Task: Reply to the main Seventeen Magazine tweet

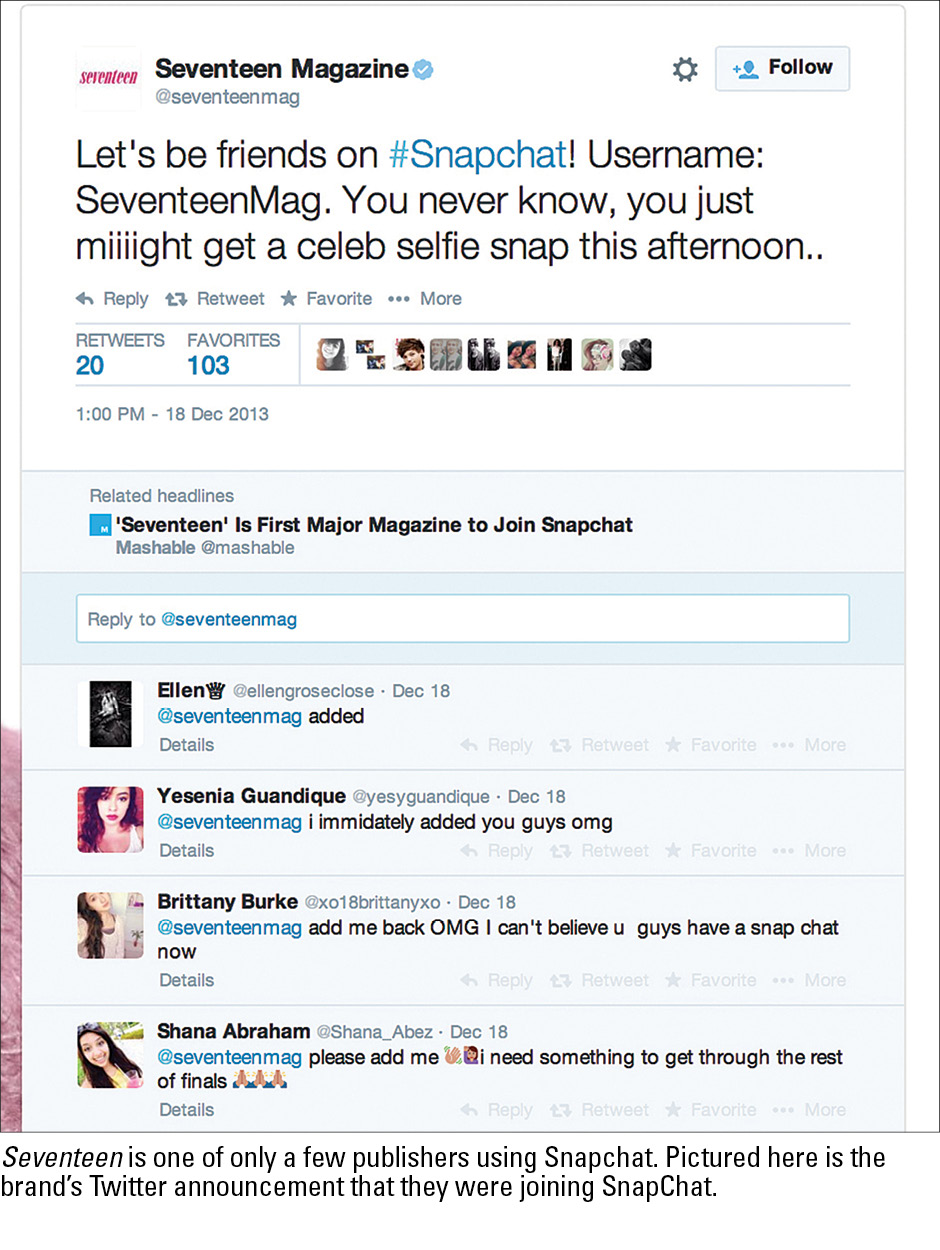Action: [112, 299]
